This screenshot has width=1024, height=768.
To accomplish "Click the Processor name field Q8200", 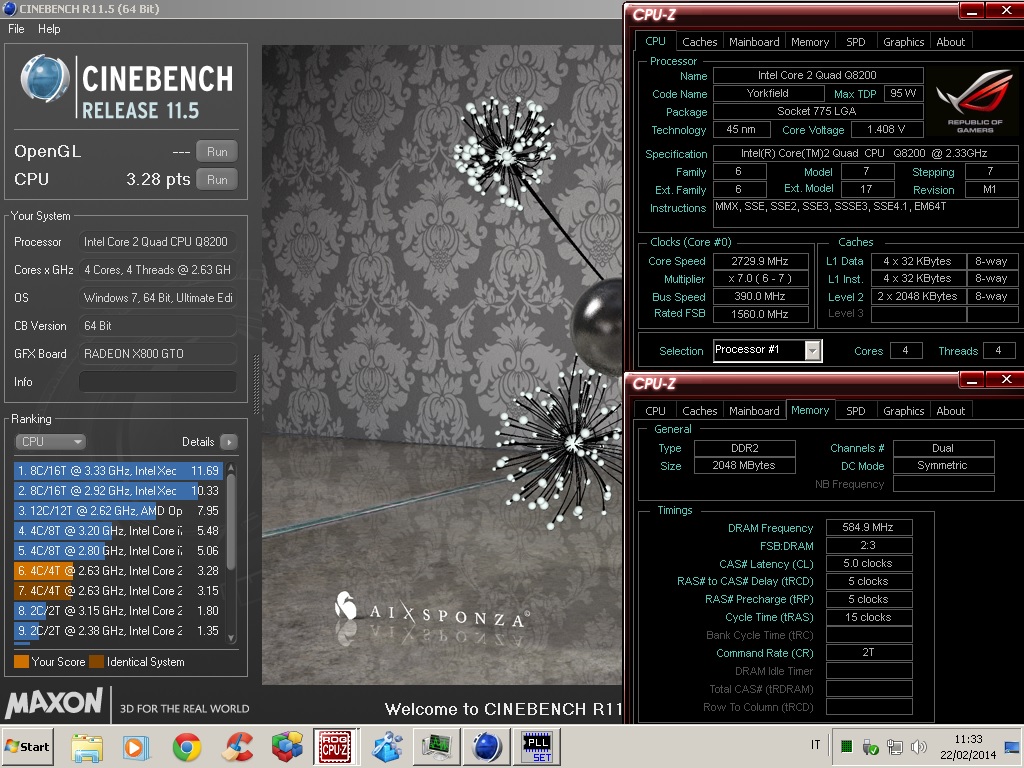I will pos(818,75).
